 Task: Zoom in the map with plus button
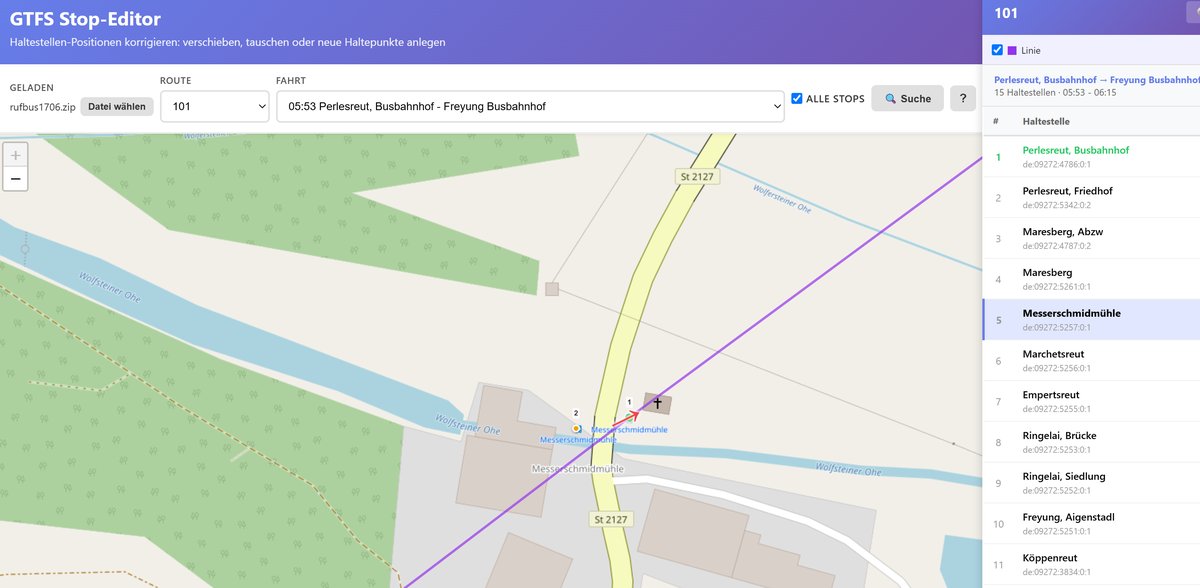(x=15, y=156)
